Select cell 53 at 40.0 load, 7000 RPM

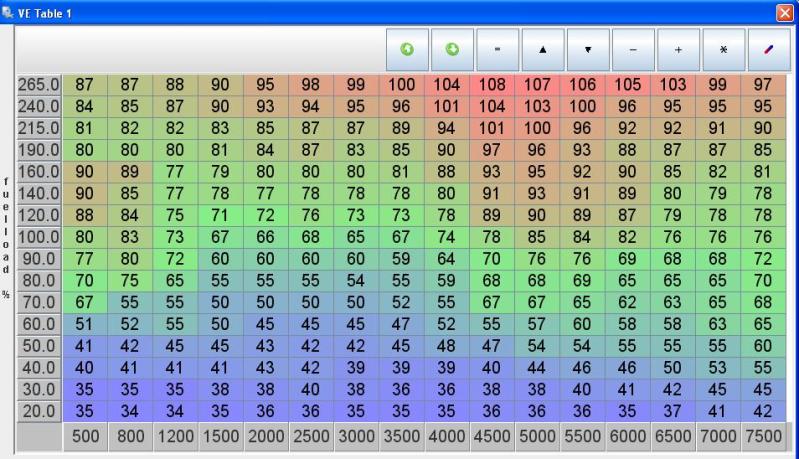pos(718,368)
